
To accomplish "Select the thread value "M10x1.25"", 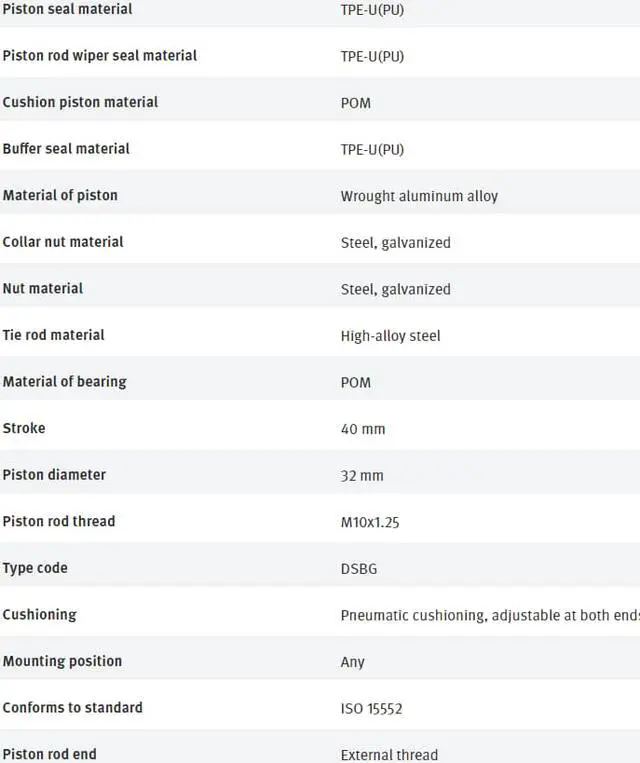I will [x=370, y=522].
